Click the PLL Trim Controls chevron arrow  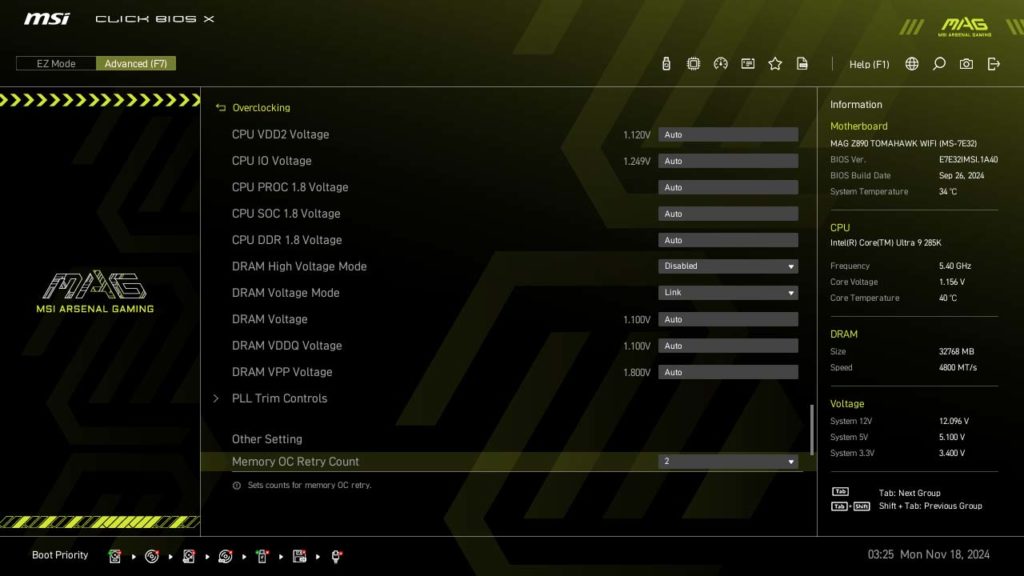[x=216, y=398]
